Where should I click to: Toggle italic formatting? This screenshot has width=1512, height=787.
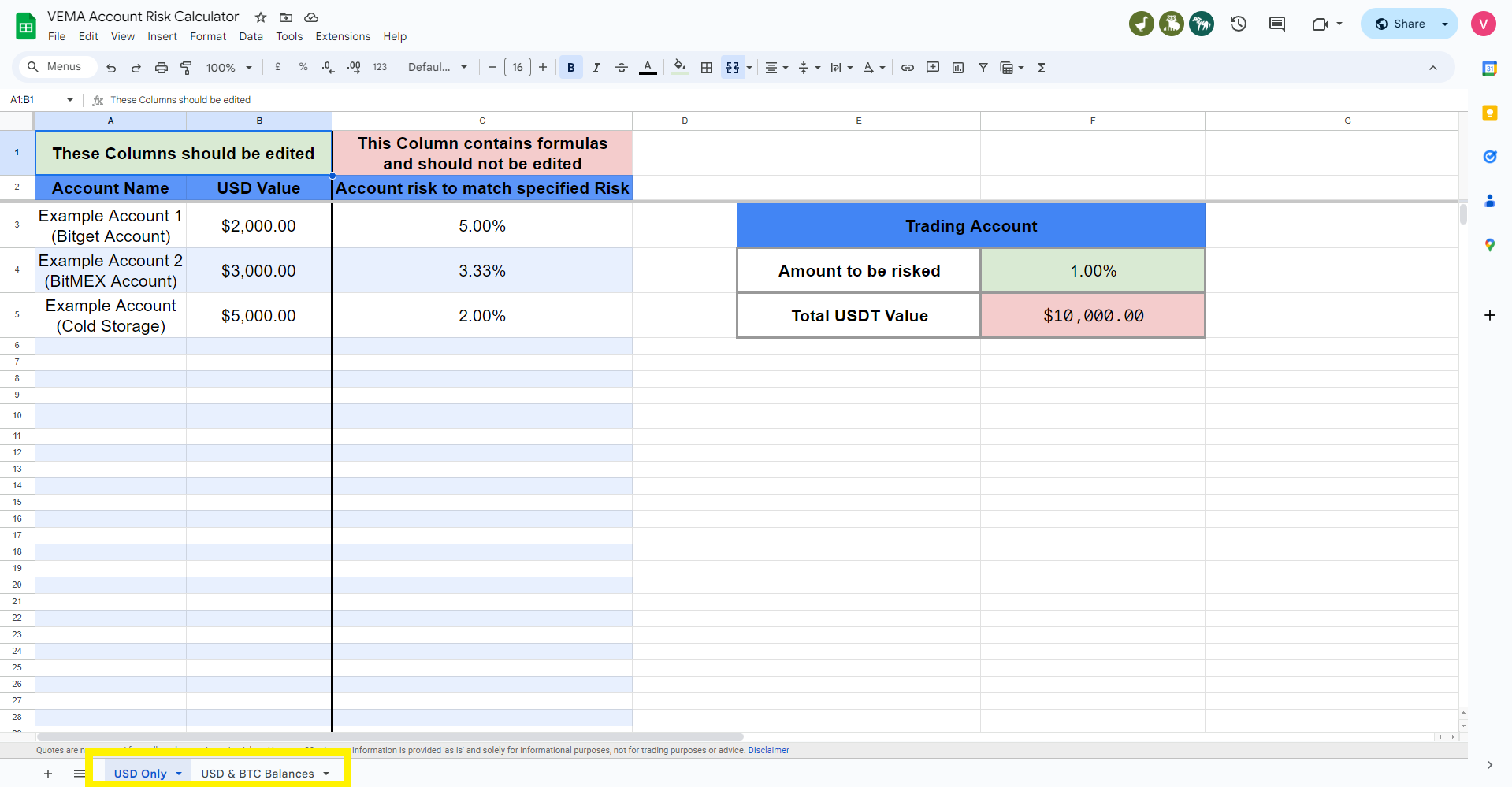(596, 68)
